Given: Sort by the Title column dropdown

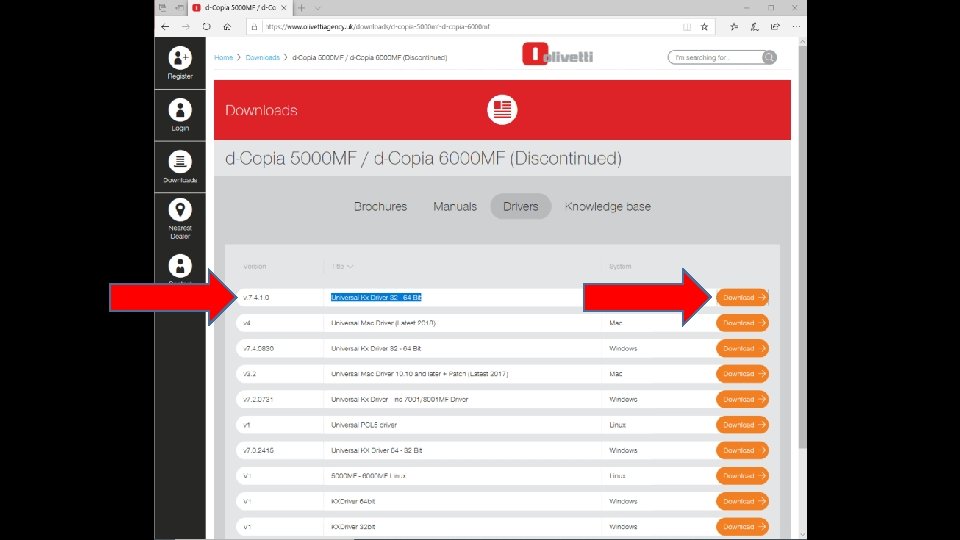Looking at the screenshot, I should click(342, 266).
